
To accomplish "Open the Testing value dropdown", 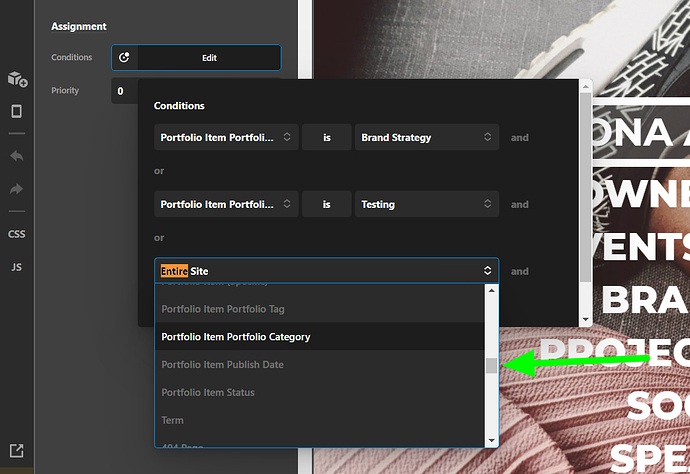I will click(x=427, y=204).
